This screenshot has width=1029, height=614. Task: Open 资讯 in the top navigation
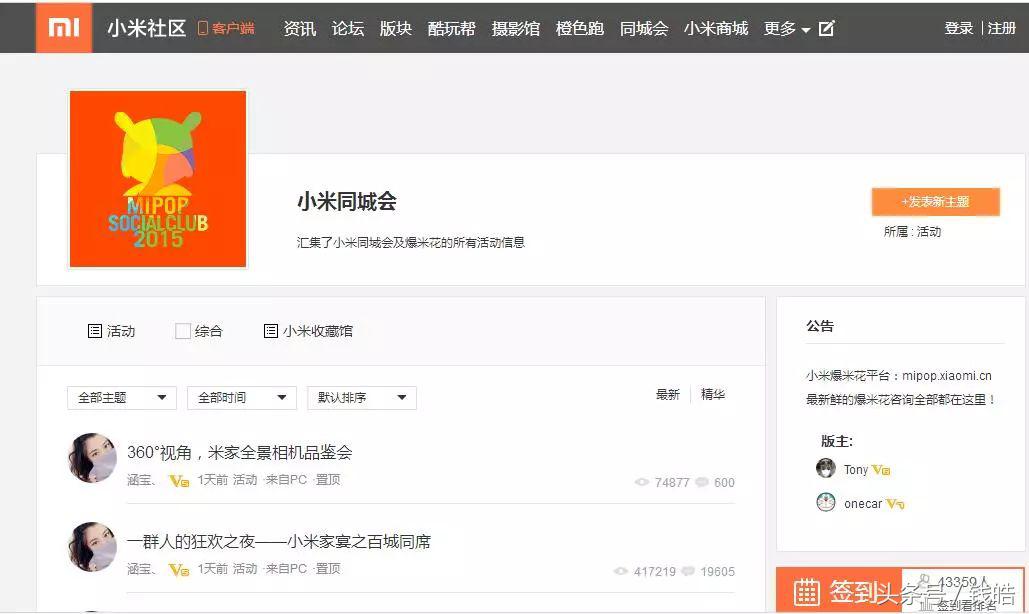coord(300,28)
